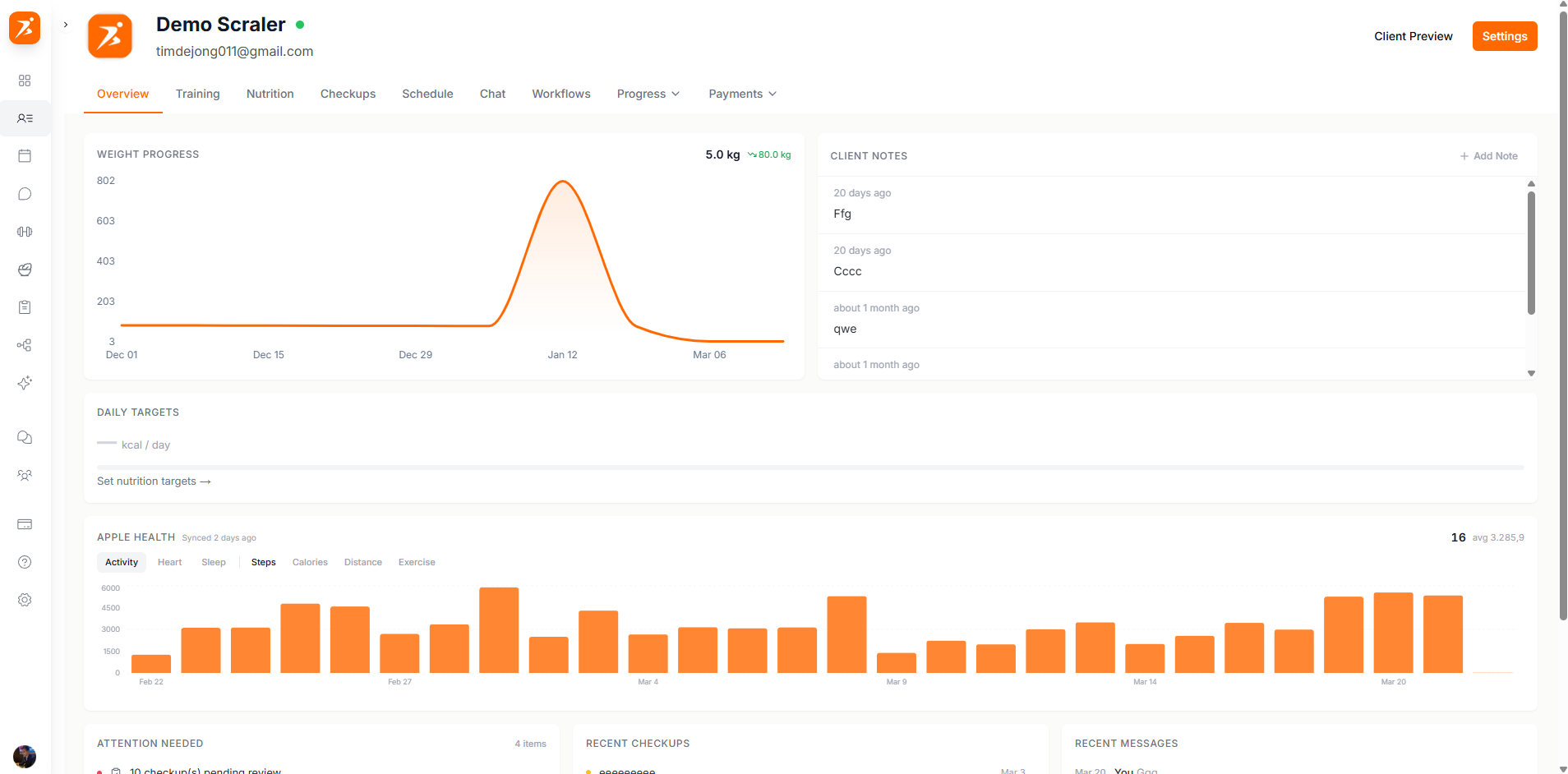Open the nutrition bowl icon in sidebar

(x=25, y=270)
